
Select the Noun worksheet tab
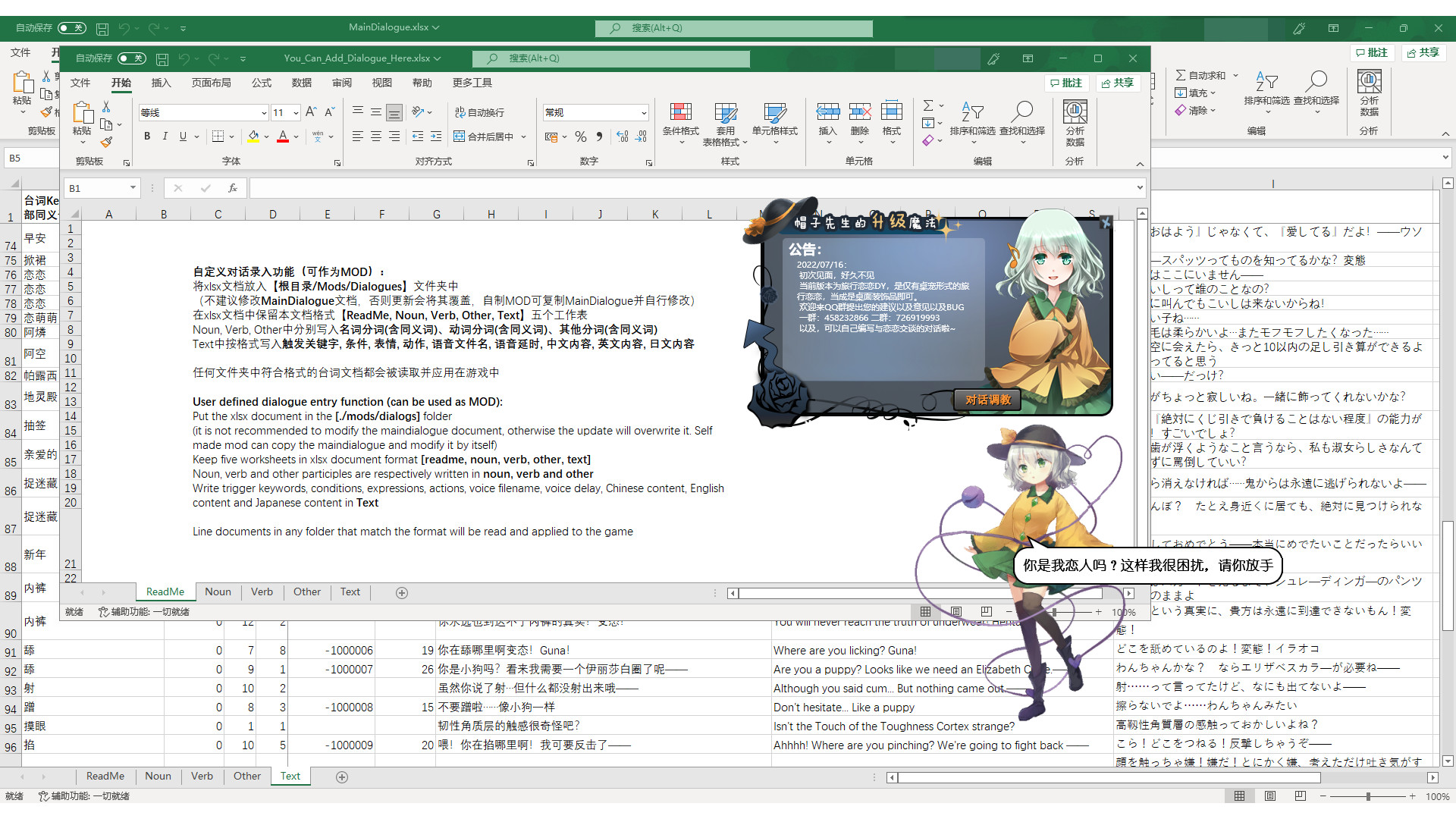(218, 592)
